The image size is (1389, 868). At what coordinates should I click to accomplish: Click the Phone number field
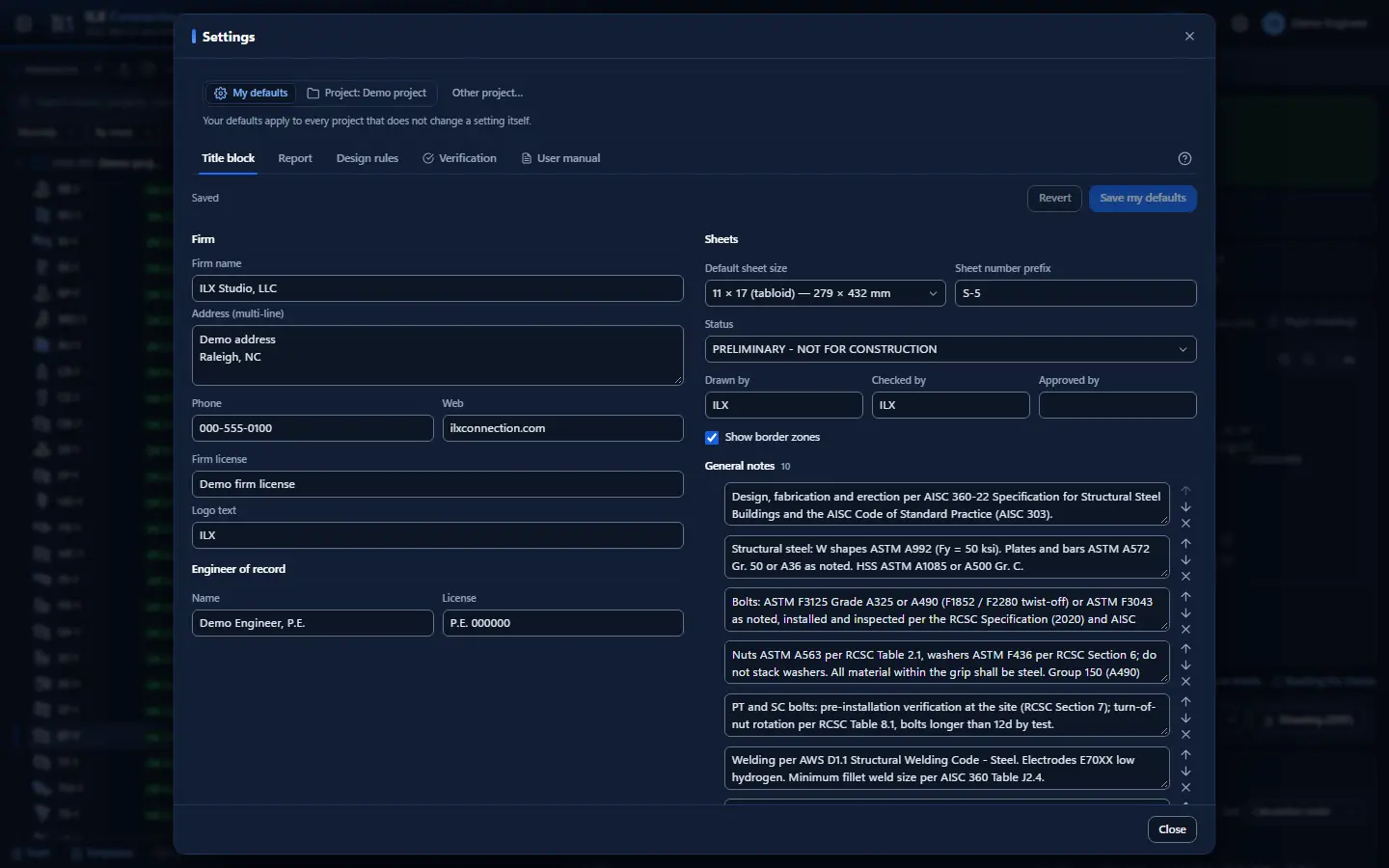coord(313,428)
